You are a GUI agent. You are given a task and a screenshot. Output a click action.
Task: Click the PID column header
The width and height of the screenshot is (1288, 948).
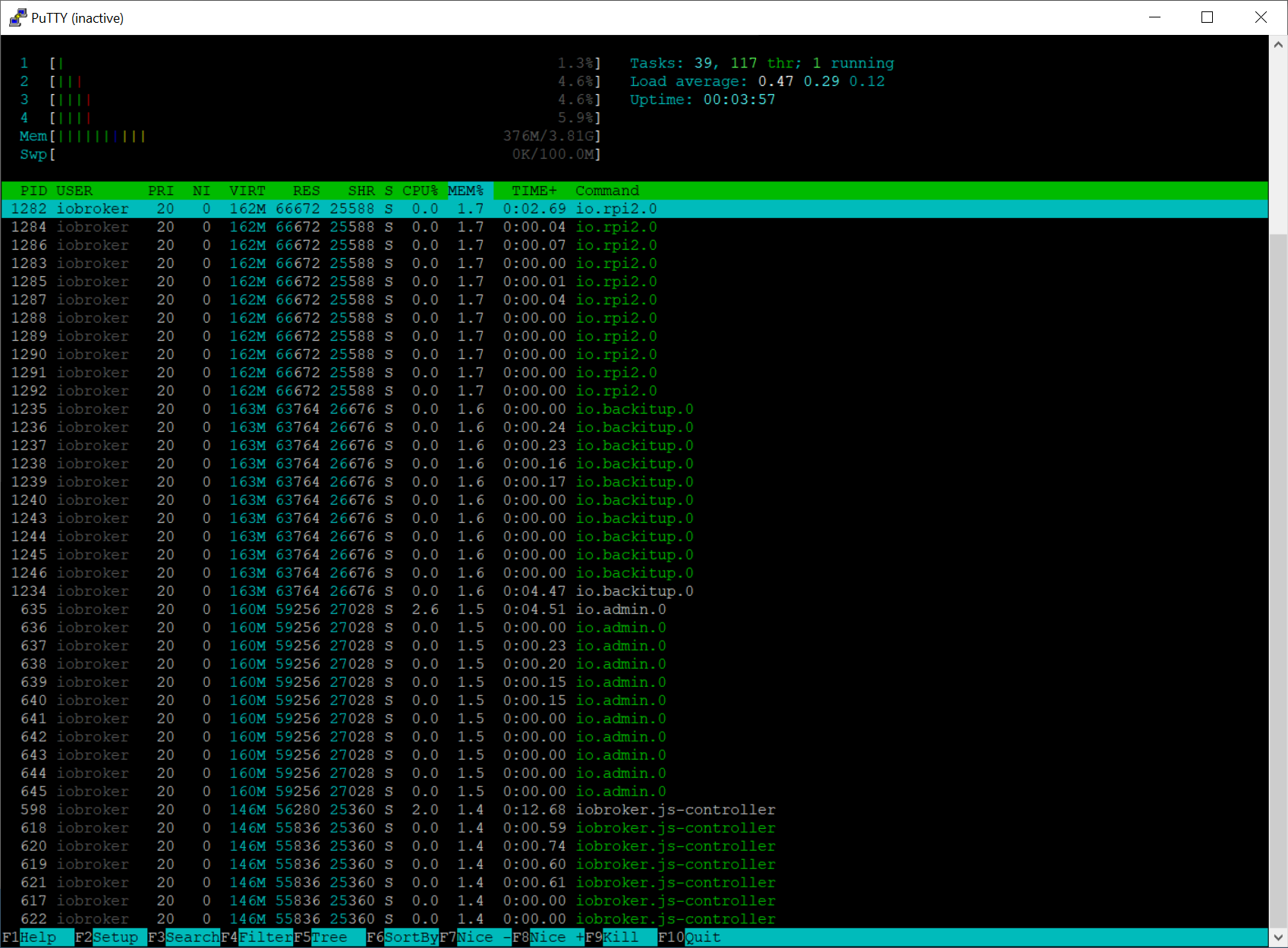click(33, 191)
